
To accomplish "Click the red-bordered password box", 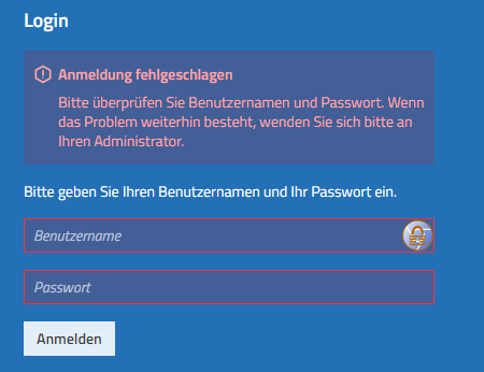I will point(229,287).
